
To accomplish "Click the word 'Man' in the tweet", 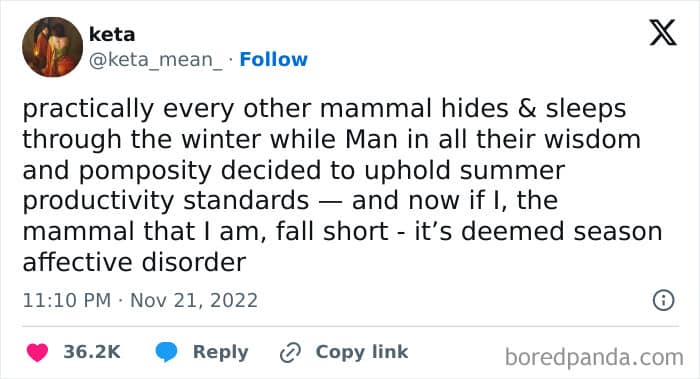I will pyautogui.click(x=371, y=139).
